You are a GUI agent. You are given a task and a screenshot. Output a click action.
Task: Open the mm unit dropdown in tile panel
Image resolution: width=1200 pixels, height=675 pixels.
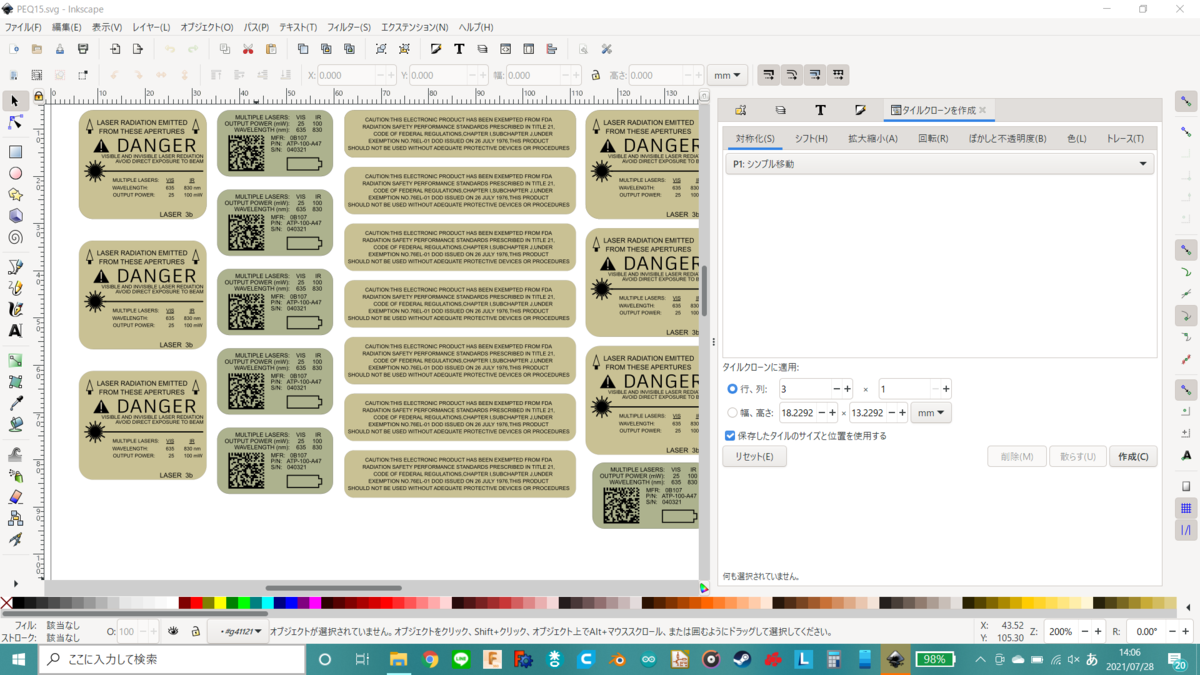pos(930,412)
